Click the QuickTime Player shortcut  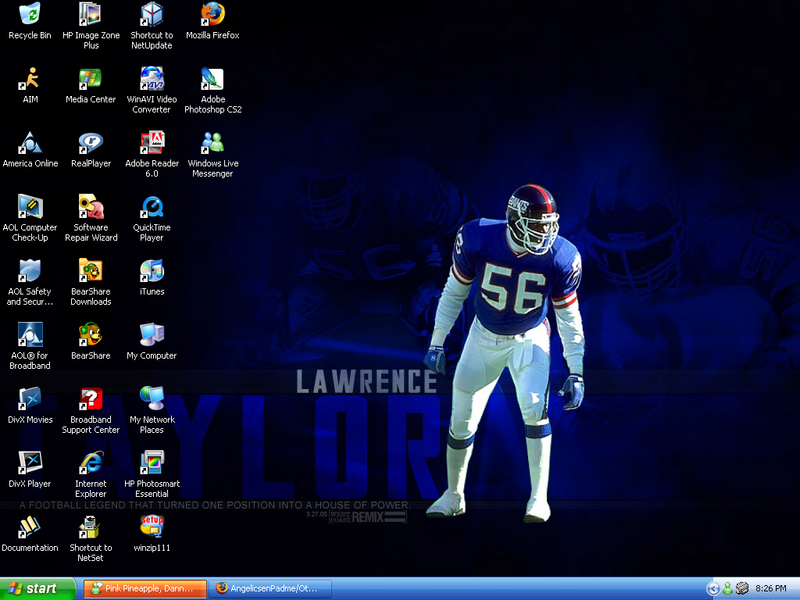coord(152,207)
